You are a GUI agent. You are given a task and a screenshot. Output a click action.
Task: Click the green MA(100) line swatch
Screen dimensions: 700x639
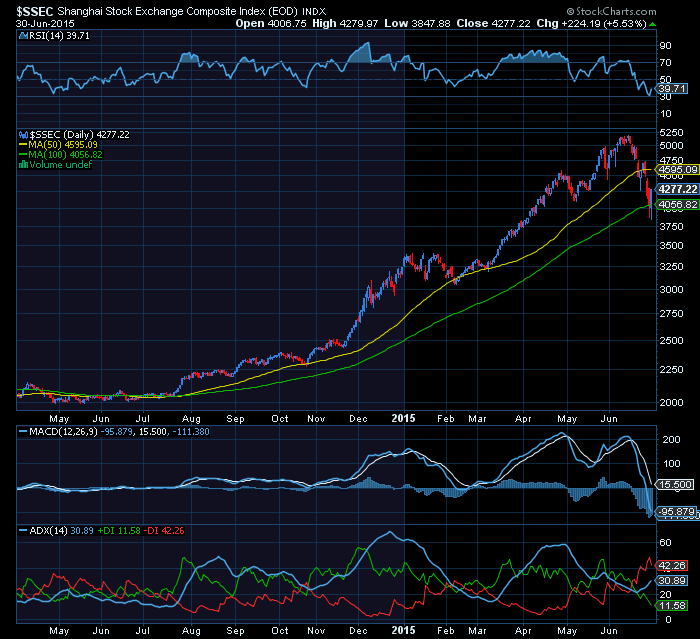pyautogui.click(x=23, y=155)
